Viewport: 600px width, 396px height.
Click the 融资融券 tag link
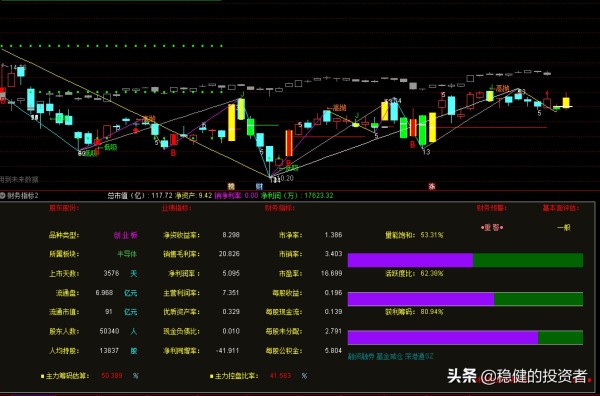tap(361, 357)
